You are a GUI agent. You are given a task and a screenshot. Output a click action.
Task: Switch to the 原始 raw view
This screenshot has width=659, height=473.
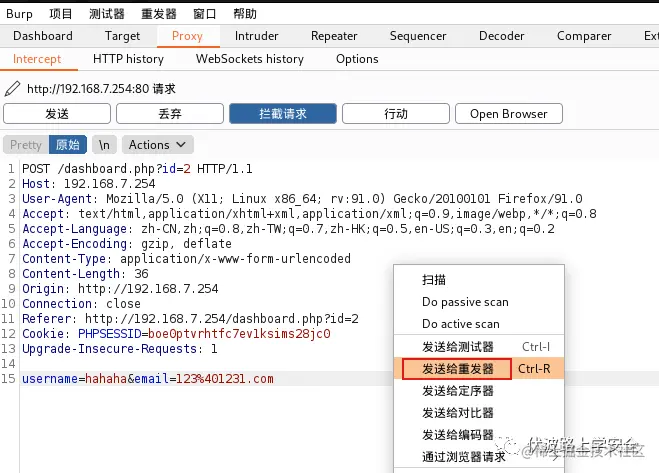tap(68, 145)
